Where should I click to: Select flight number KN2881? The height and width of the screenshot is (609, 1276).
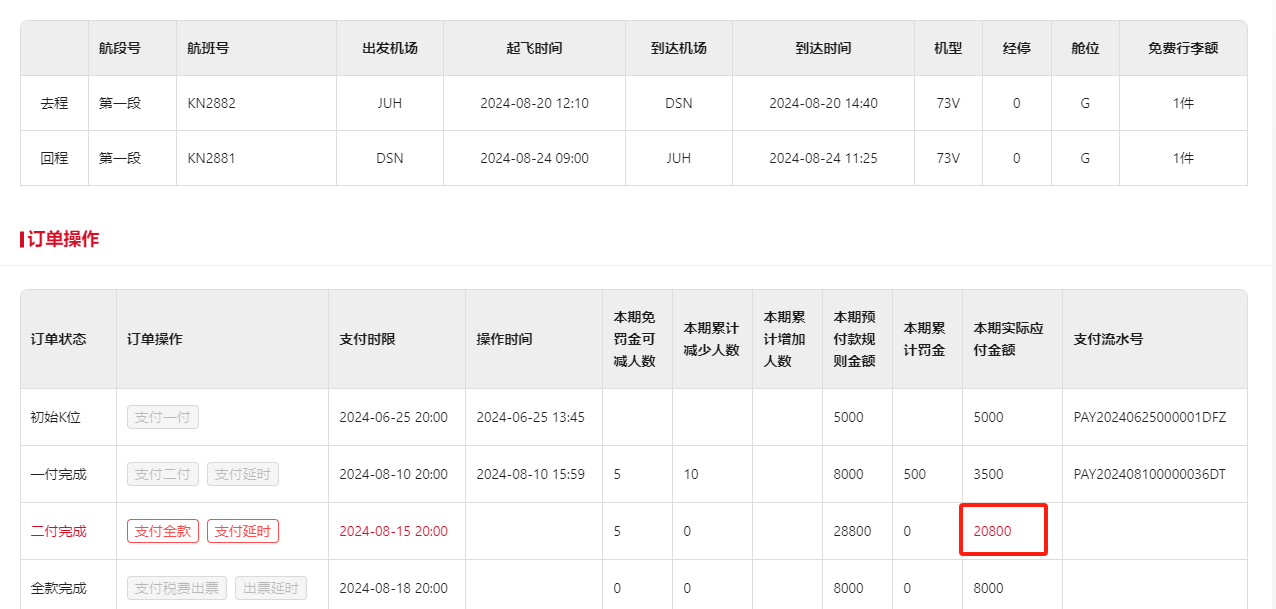coord(212,158)
